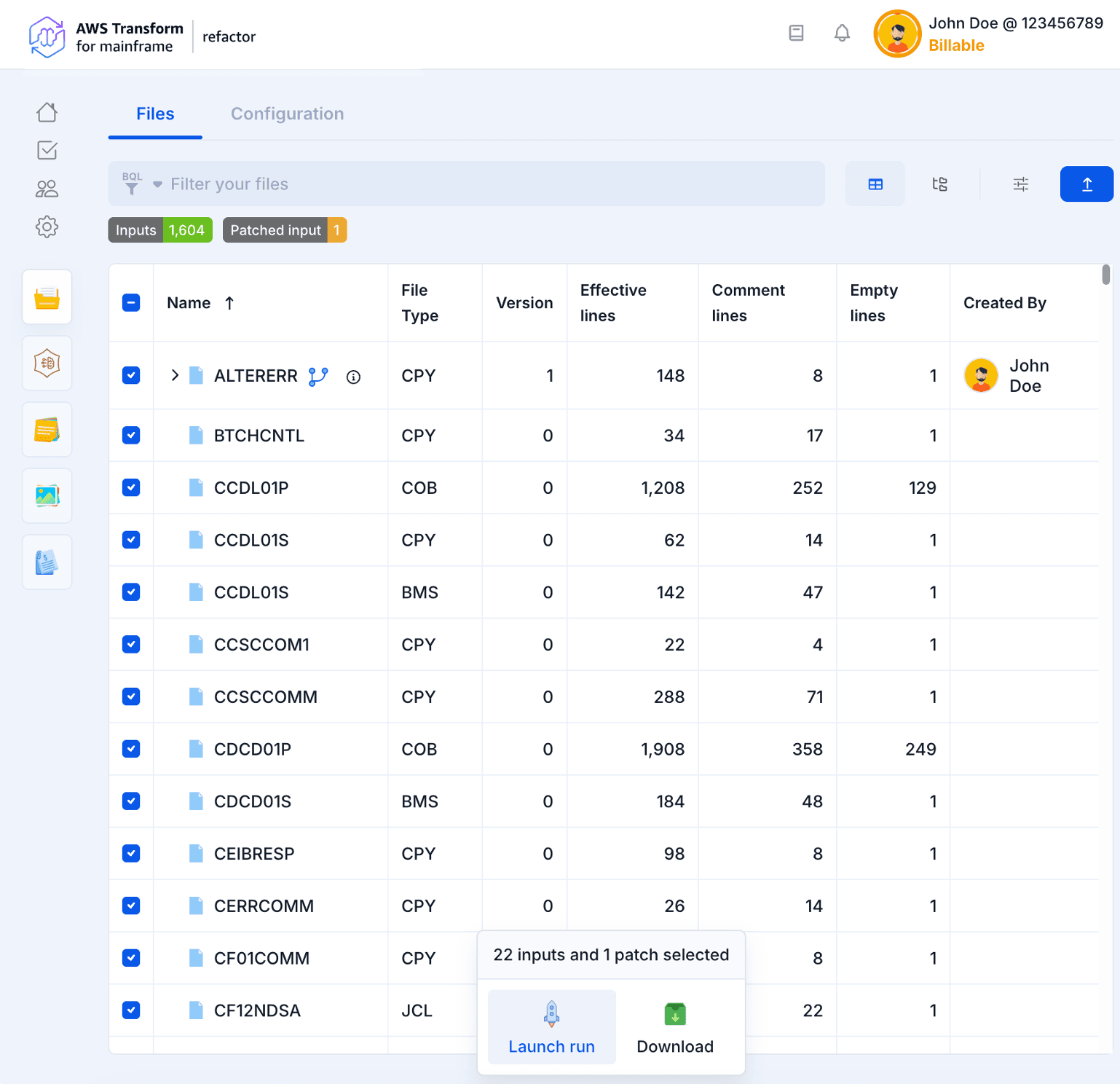Switch to the Configuration tab
1120x1084 pixels.
pyautogui.click(x=287, y=114)
